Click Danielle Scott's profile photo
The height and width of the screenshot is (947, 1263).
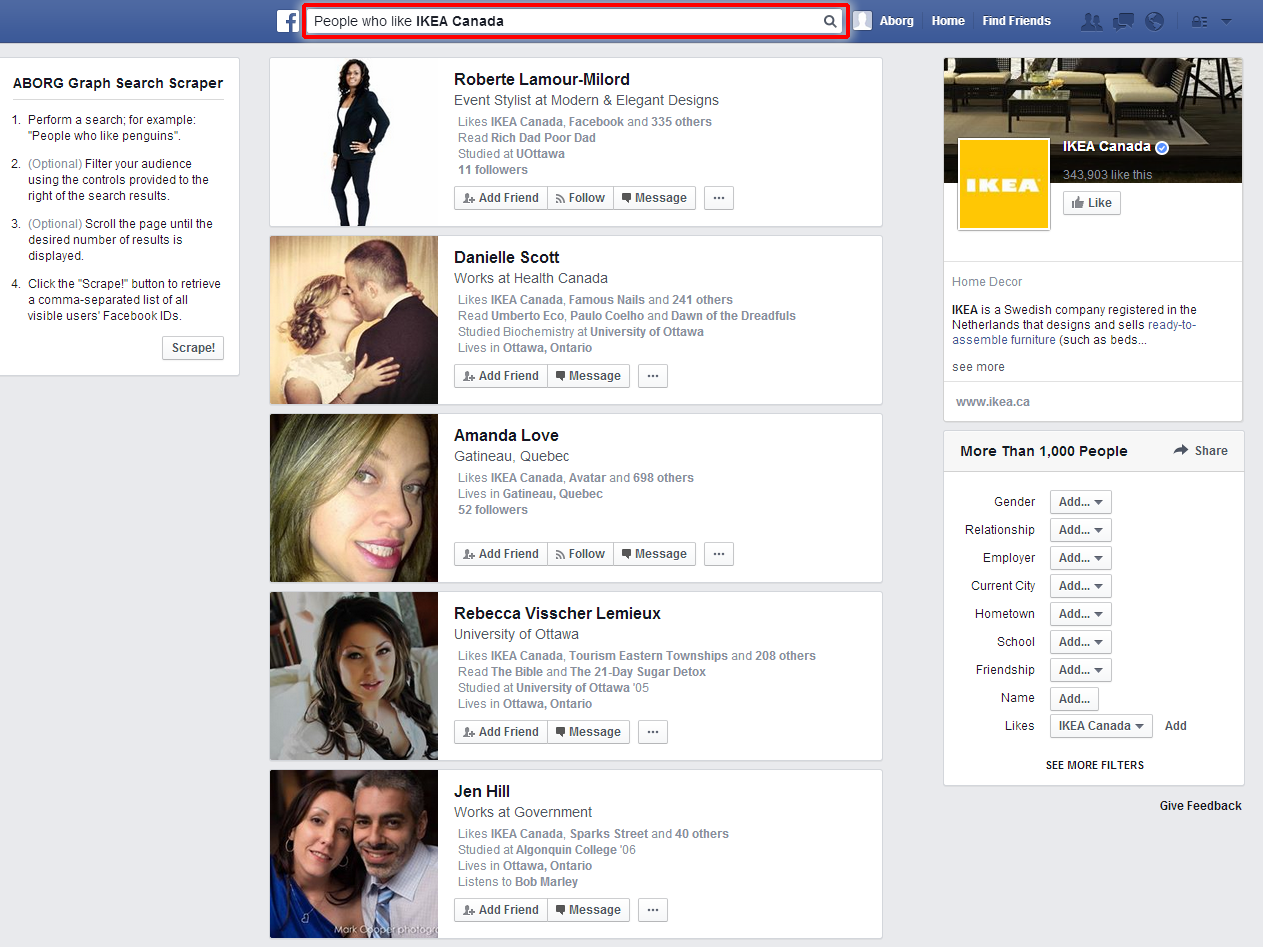(354, 320)
